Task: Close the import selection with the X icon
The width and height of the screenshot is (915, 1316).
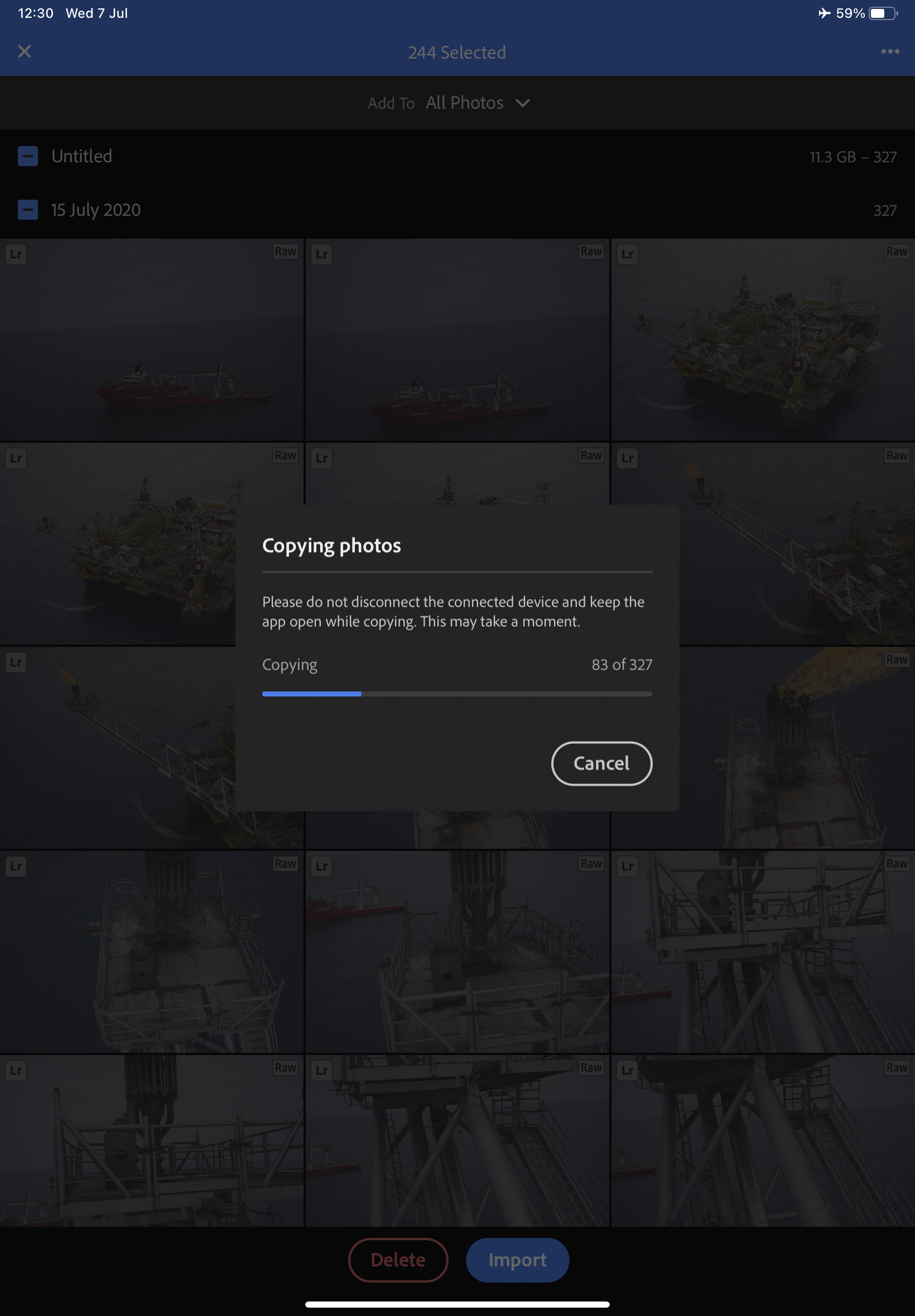Action: (25, 51)
